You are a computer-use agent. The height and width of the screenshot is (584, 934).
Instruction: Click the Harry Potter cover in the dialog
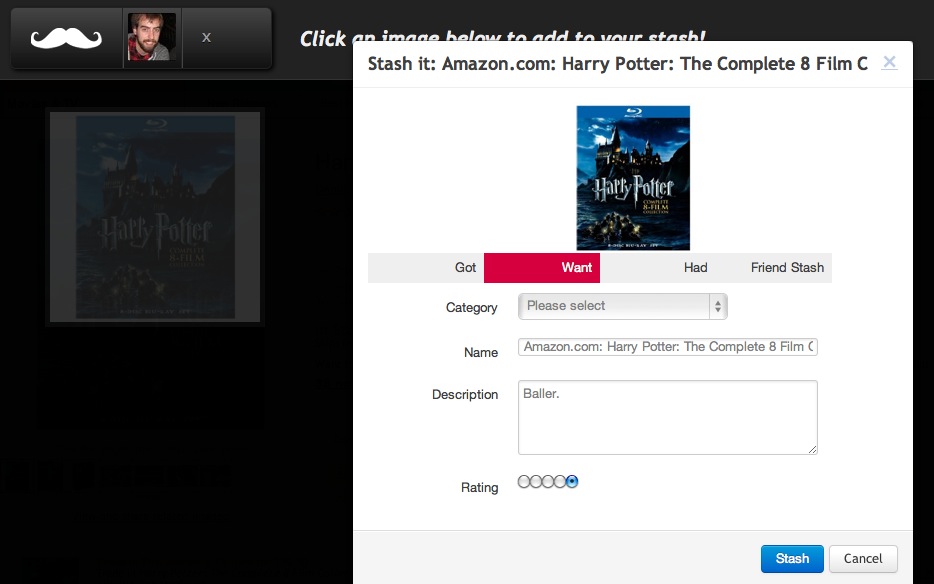633,178
